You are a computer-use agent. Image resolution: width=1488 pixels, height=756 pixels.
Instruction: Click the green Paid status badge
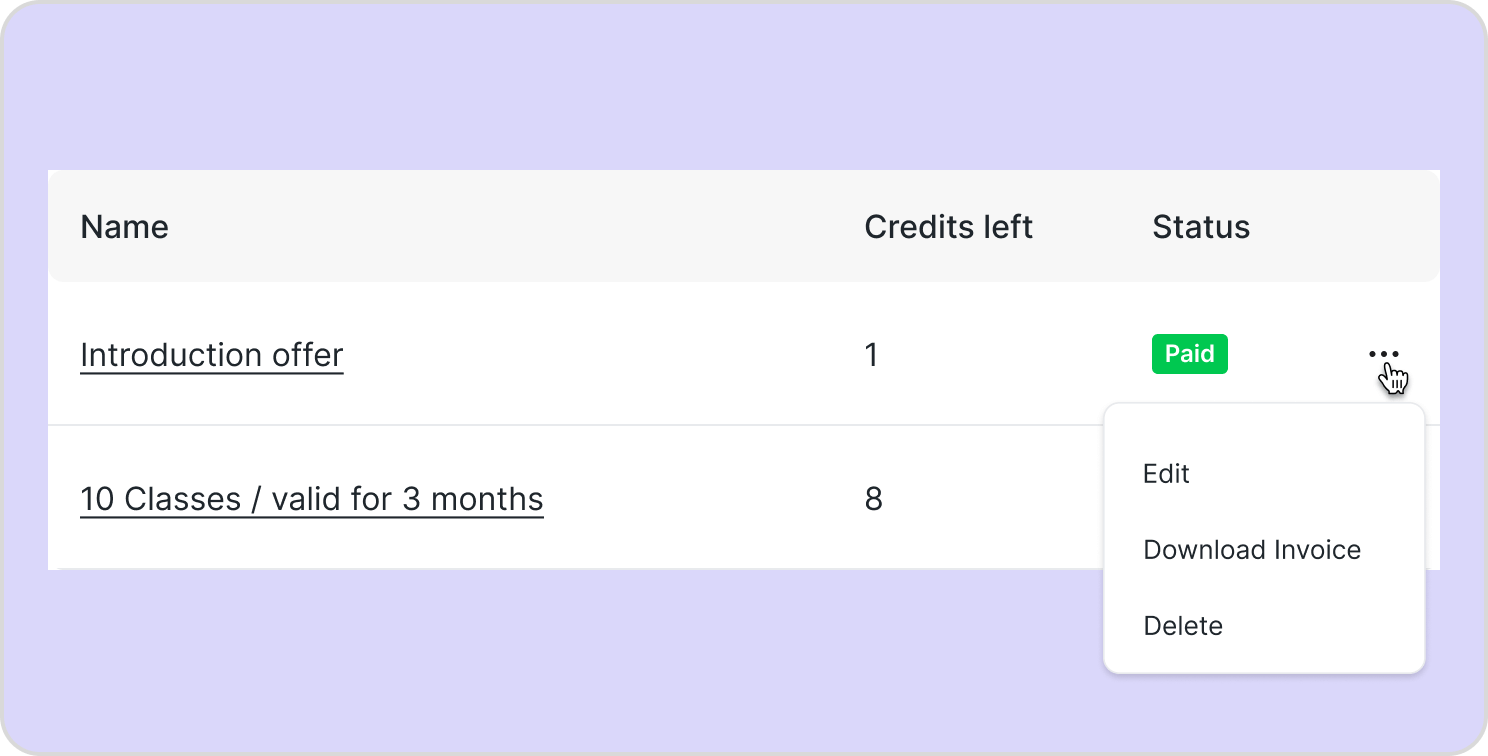[1190, 354]
